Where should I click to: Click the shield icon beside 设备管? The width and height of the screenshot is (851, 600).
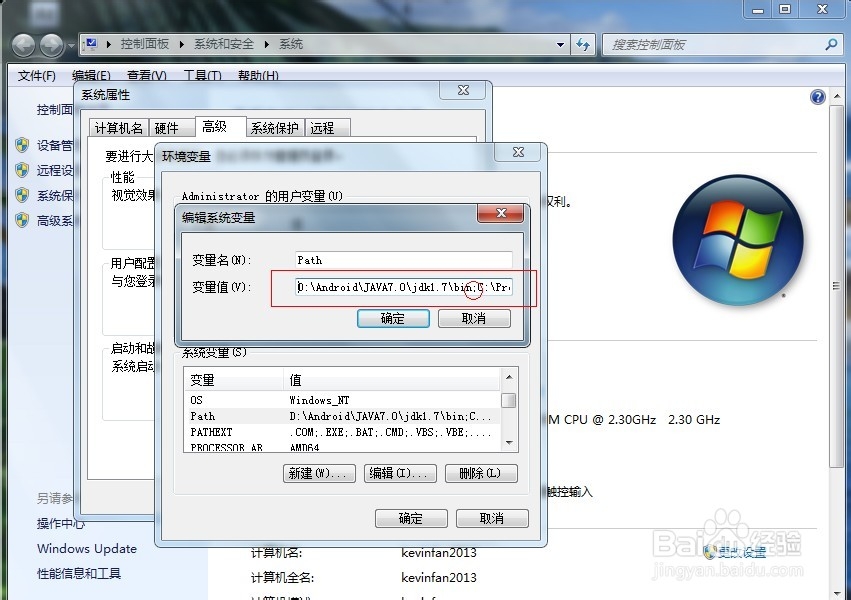pyautogui.click(x=22, y=145)
